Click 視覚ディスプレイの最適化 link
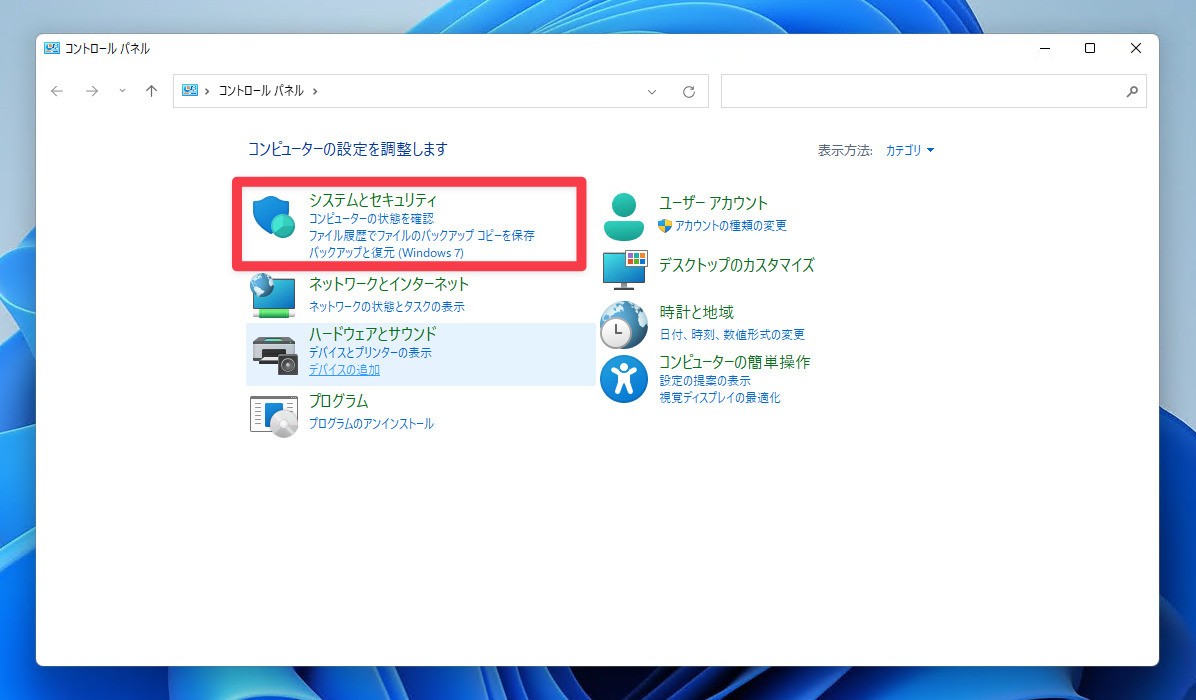This screenshot has width=1196, height=700. 719,398
